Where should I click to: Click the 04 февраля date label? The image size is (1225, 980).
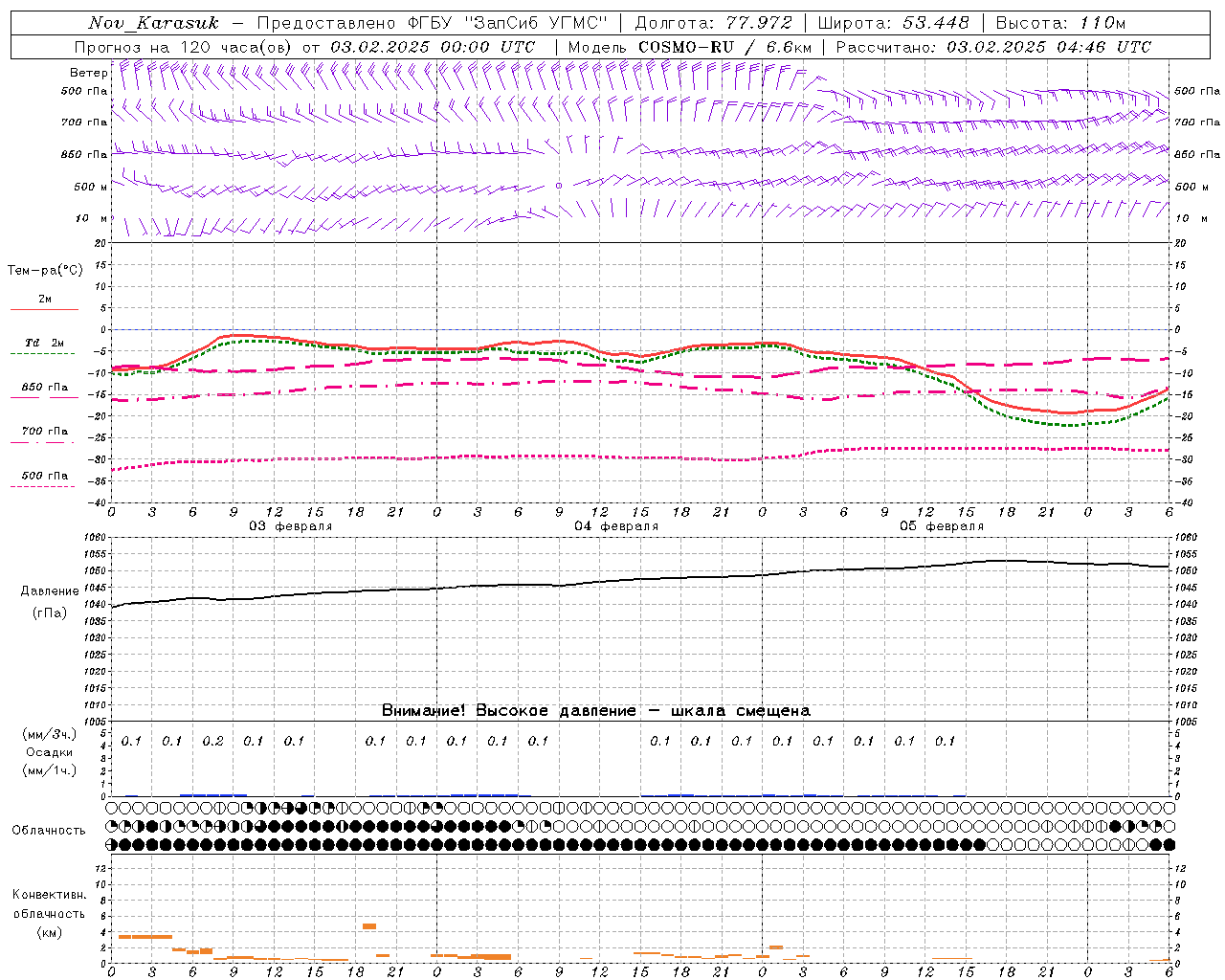tap(616, 526)
